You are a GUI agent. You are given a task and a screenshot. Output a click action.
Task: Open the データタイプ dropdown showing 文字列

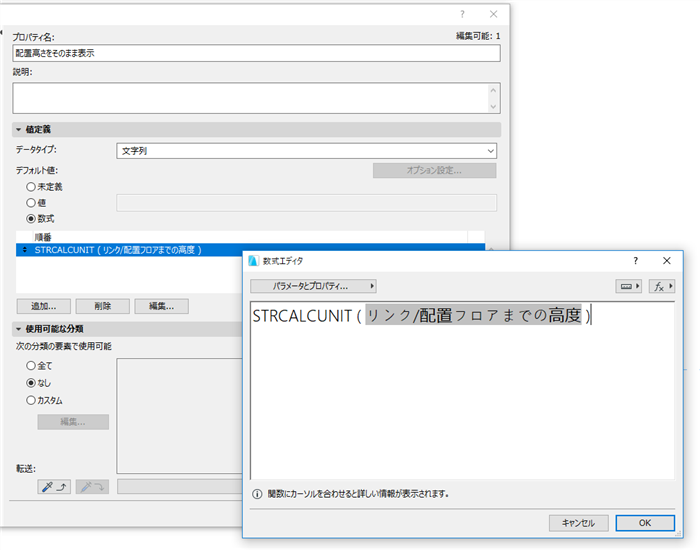pos(306,151)
